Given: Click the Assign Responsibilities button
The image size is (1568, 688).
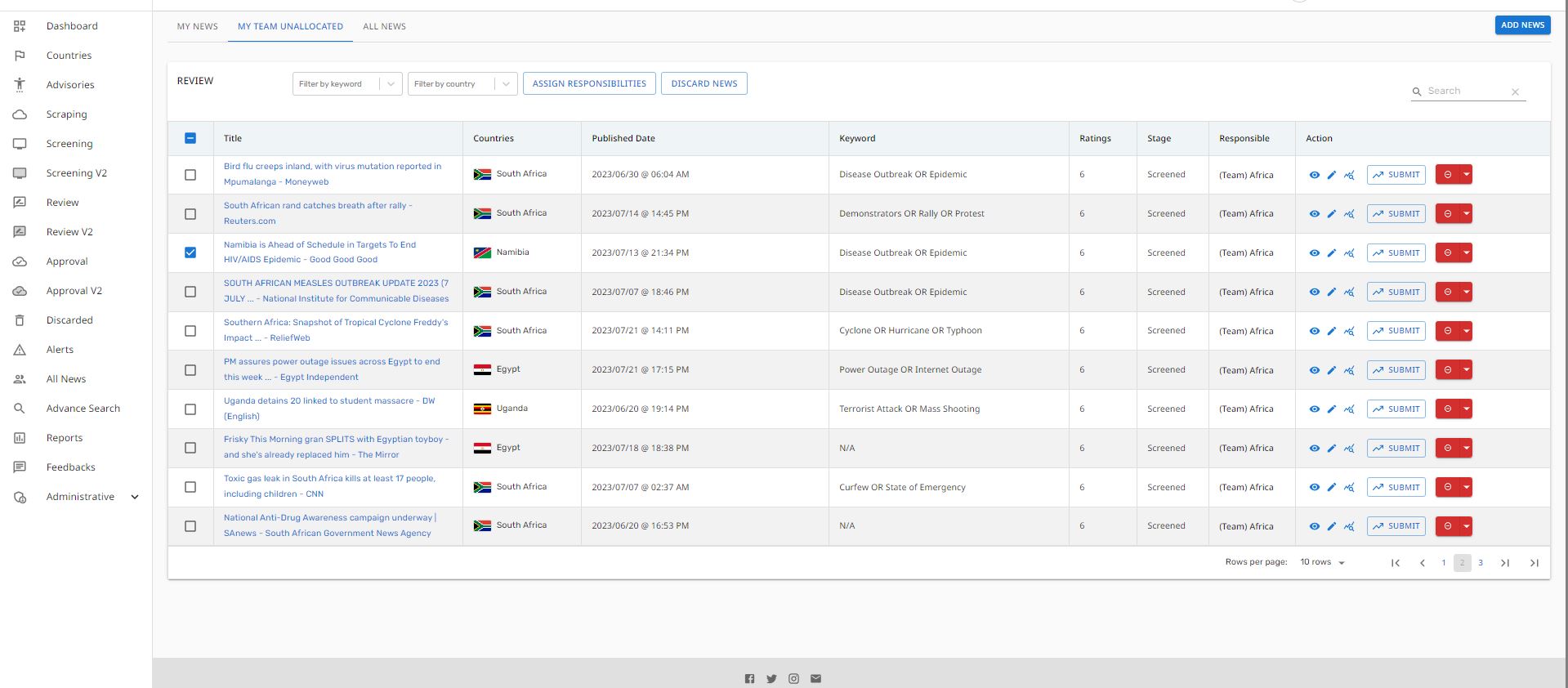Looking at the screenshot, I should tap(589, 83).
